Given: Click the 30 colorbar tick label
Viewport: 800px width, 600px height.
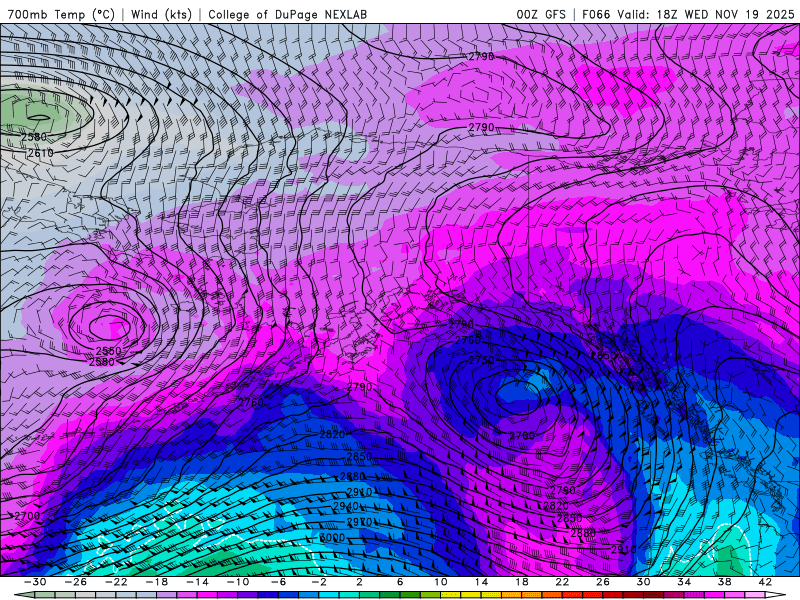Looking at the screenshot, I should click(x=643, y=582).
